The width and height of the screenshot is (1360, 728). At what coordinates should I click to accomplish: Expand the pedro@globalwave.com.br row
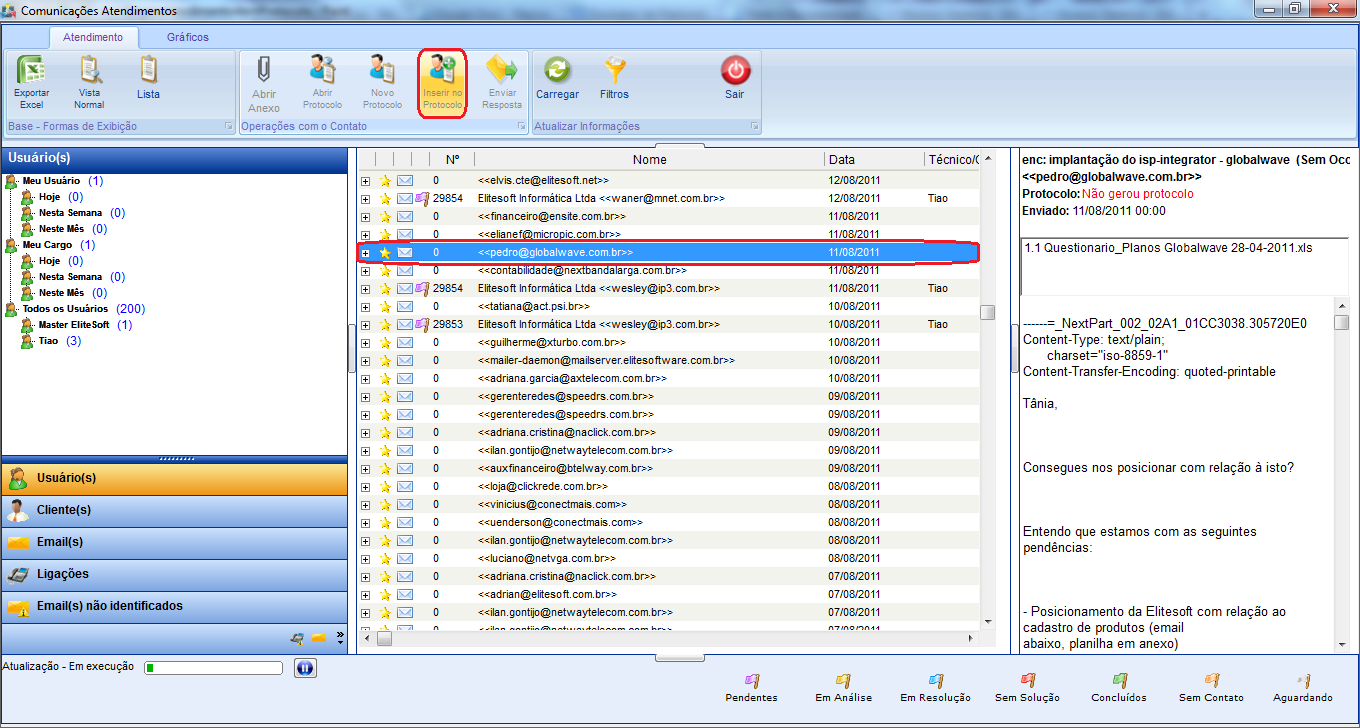pyautogui.click(x=365, y=253)
